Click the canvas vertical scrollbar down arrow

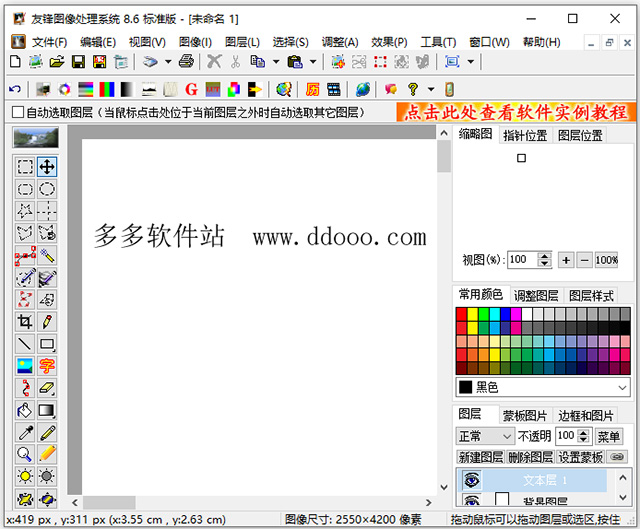tap(444, 487)
